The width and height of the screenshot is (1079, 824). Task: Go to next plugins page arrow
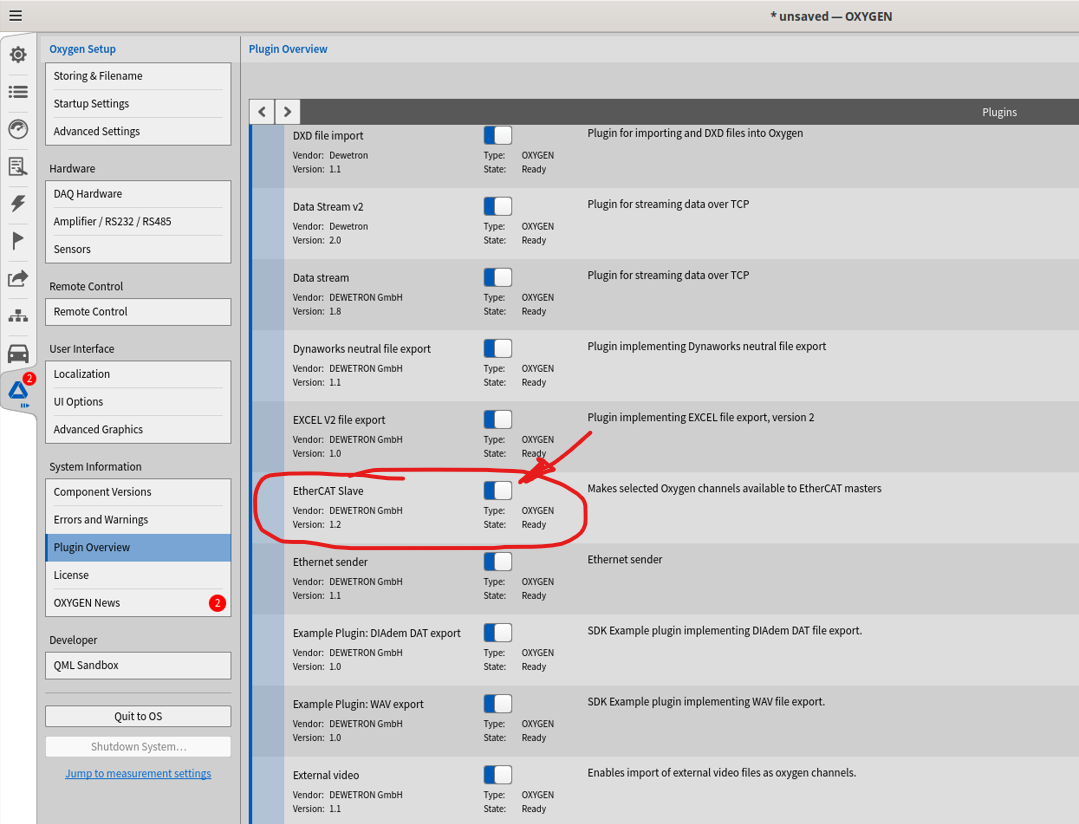point(288,112)
